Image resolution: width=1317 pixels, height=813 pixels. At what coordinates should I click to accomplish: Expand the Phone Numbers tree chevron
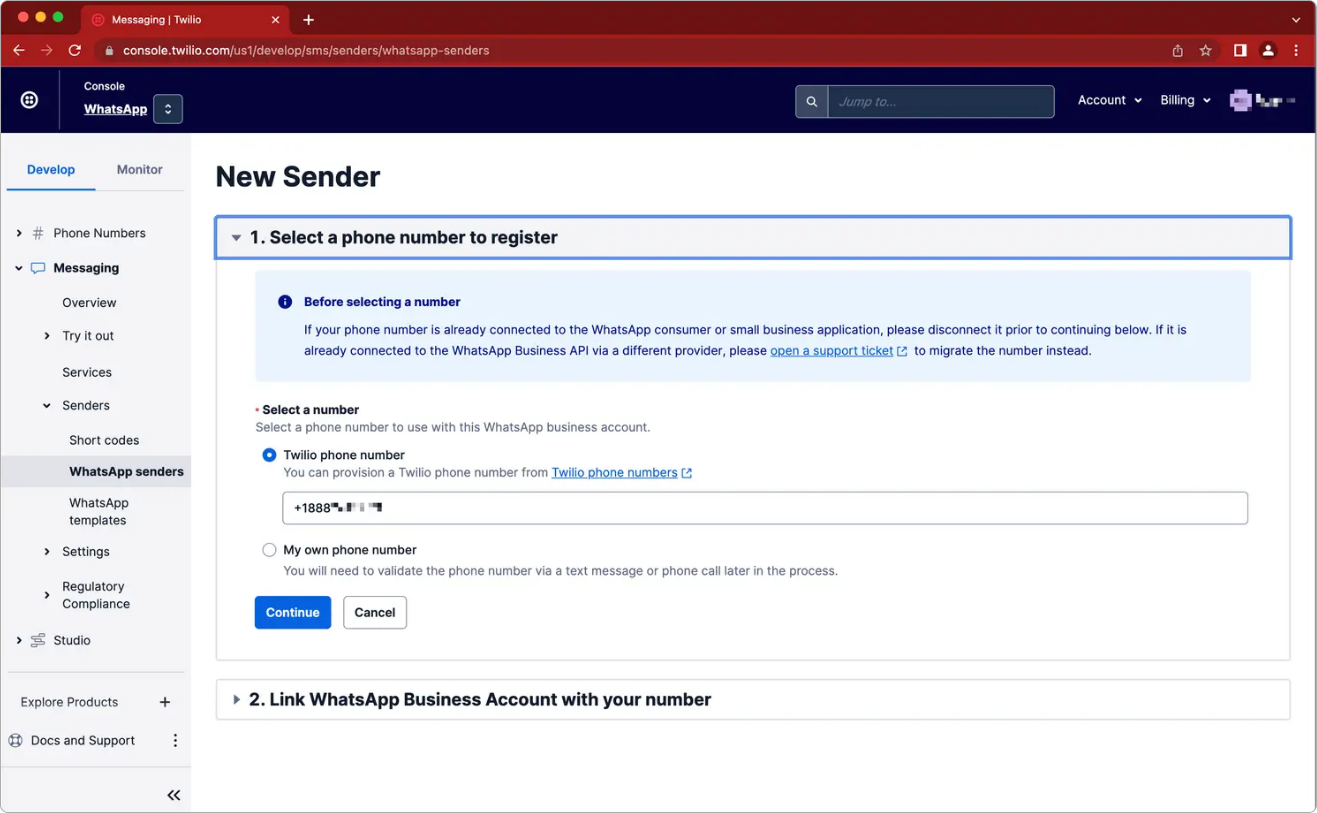click(x=19, y=233)
